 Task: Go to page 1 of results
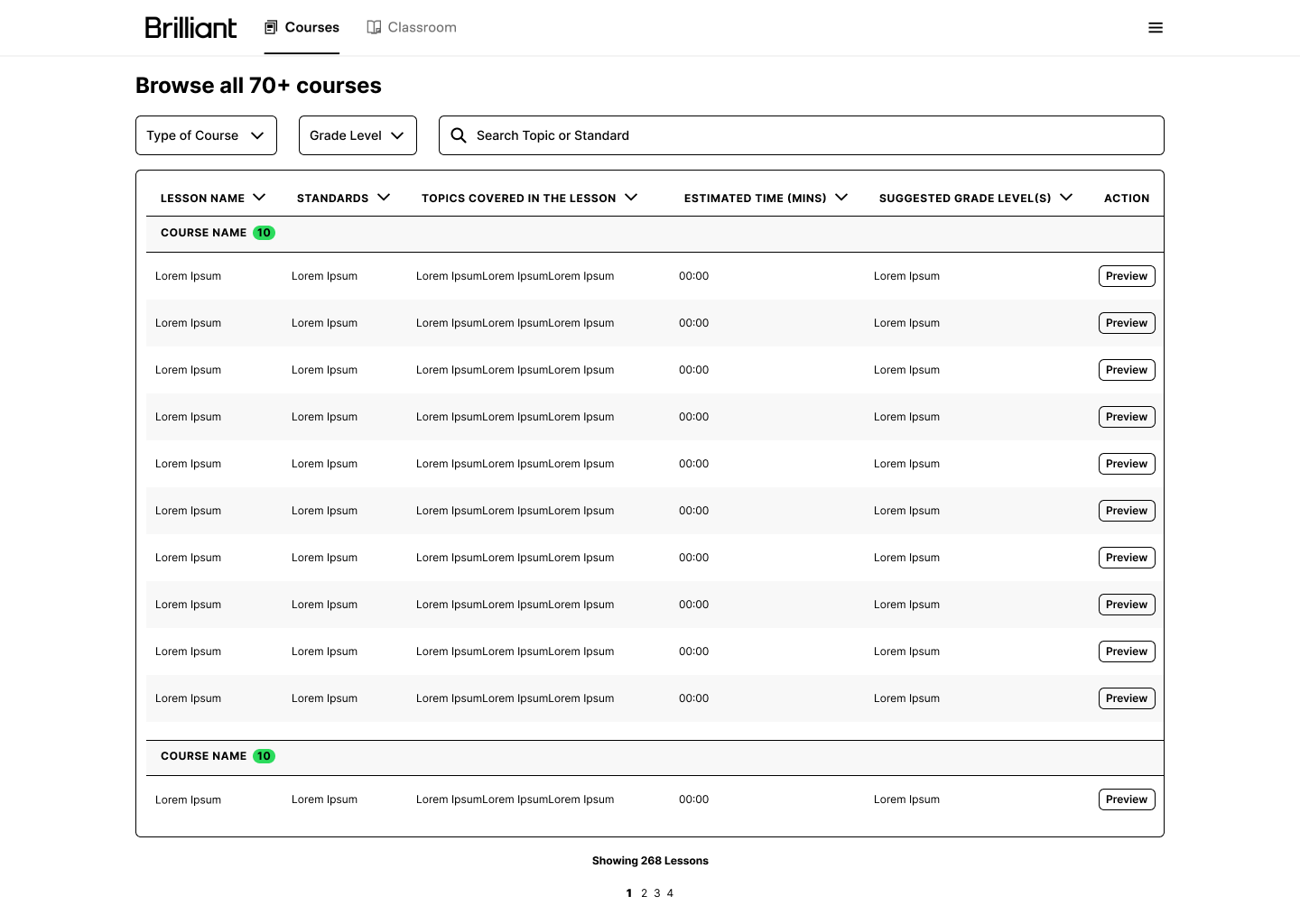tap(629, 893)
